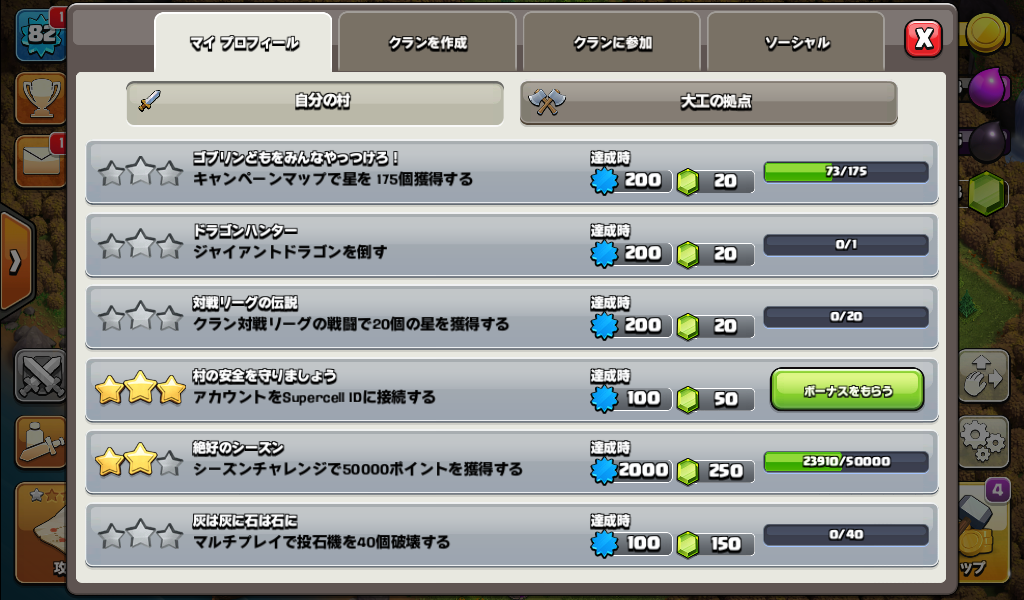Click the trophy league icon
1024x600 pixels.
point(40,98)
